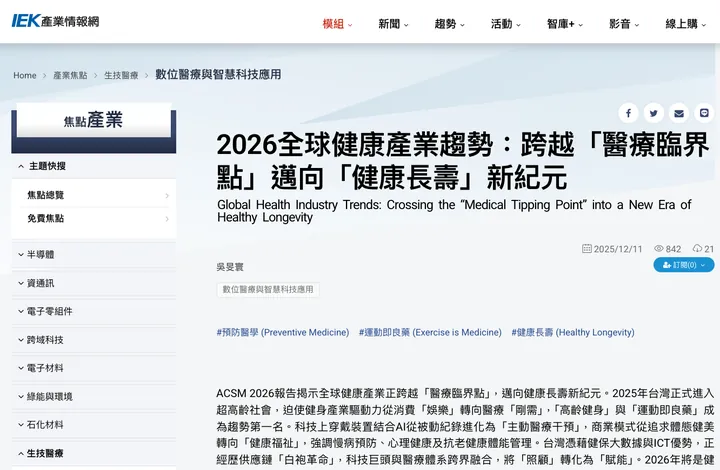Click the 訂閱(0) subscribe button
This screenshot has width=720, height=470.
click(684, 265)
